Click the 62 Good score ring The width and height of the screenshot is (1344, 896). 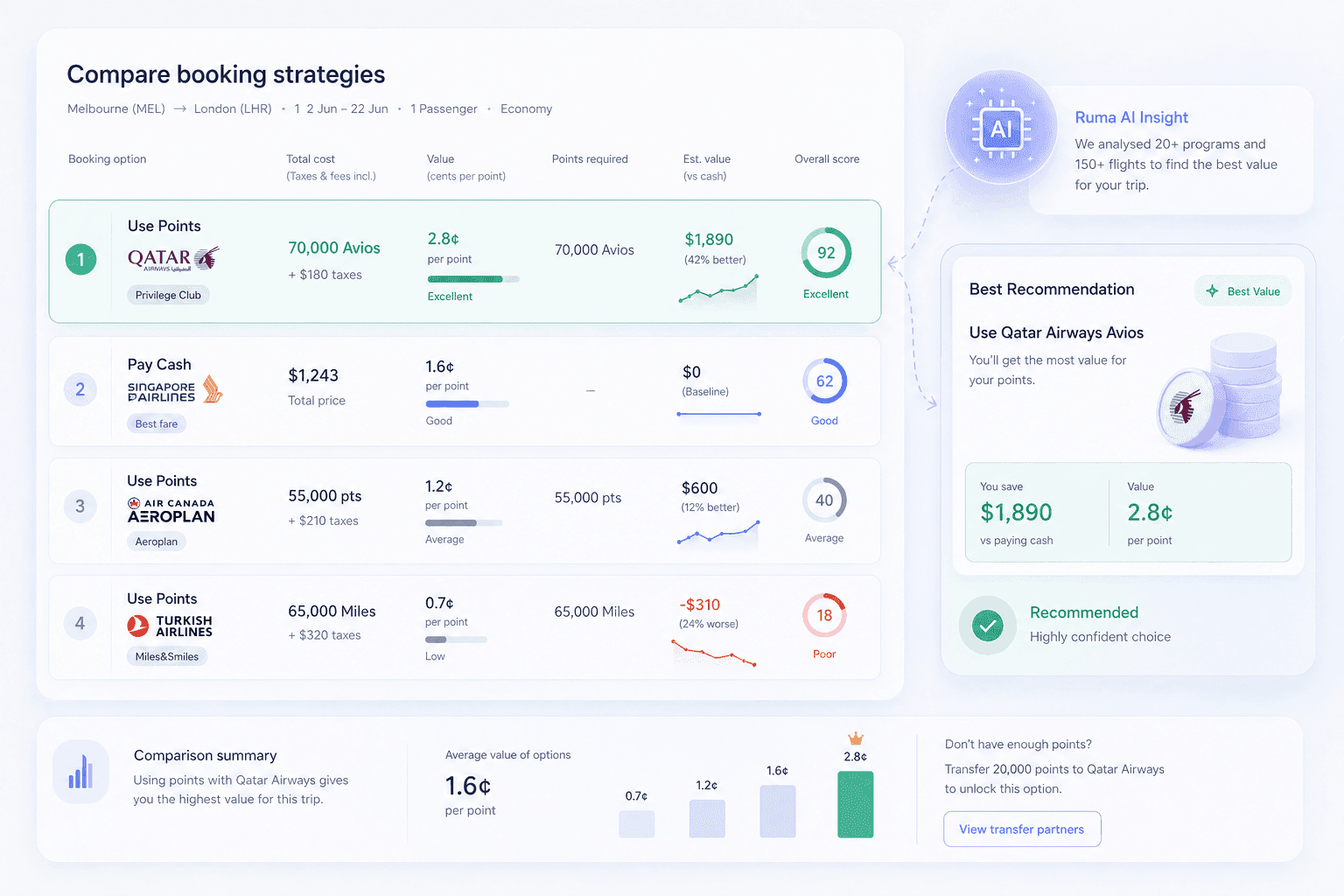click(x=824, y=381)
